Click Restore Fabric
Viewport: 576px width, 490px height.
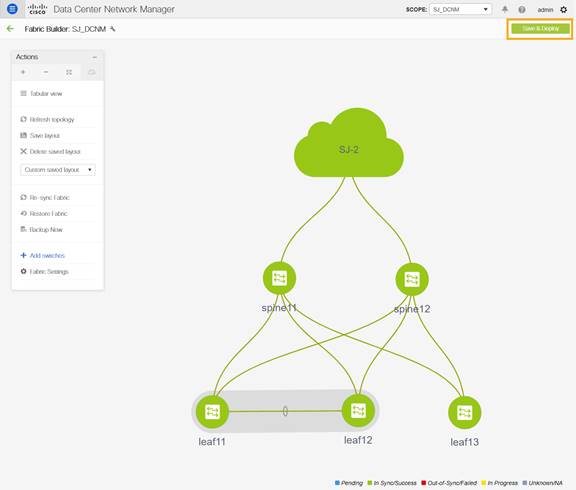(44, 213)
